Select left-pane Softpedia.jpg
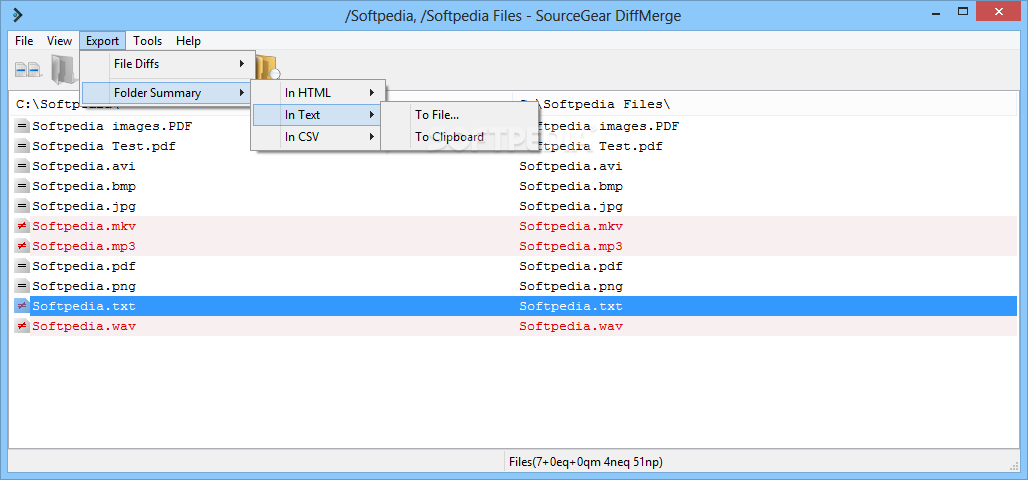1028x480 pixels. coord(84,207)
